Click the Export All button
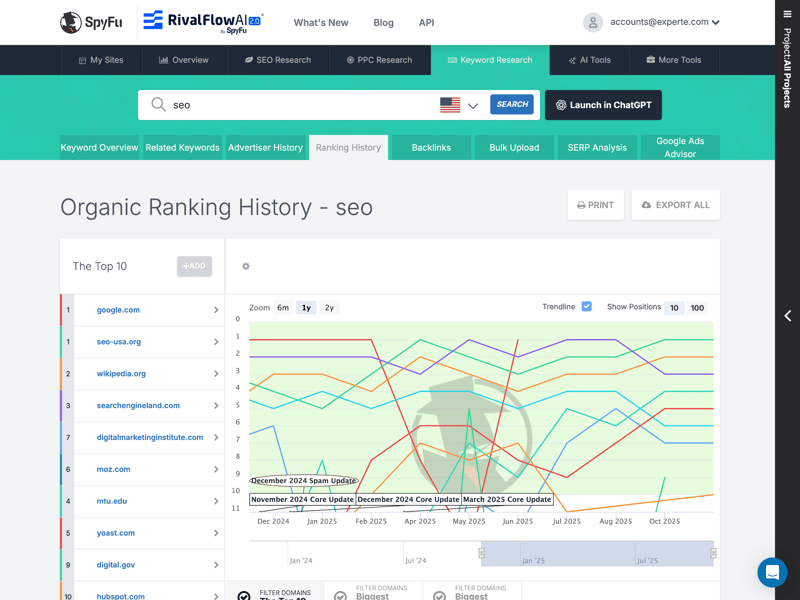800x600 pixels. pos(675,205)
